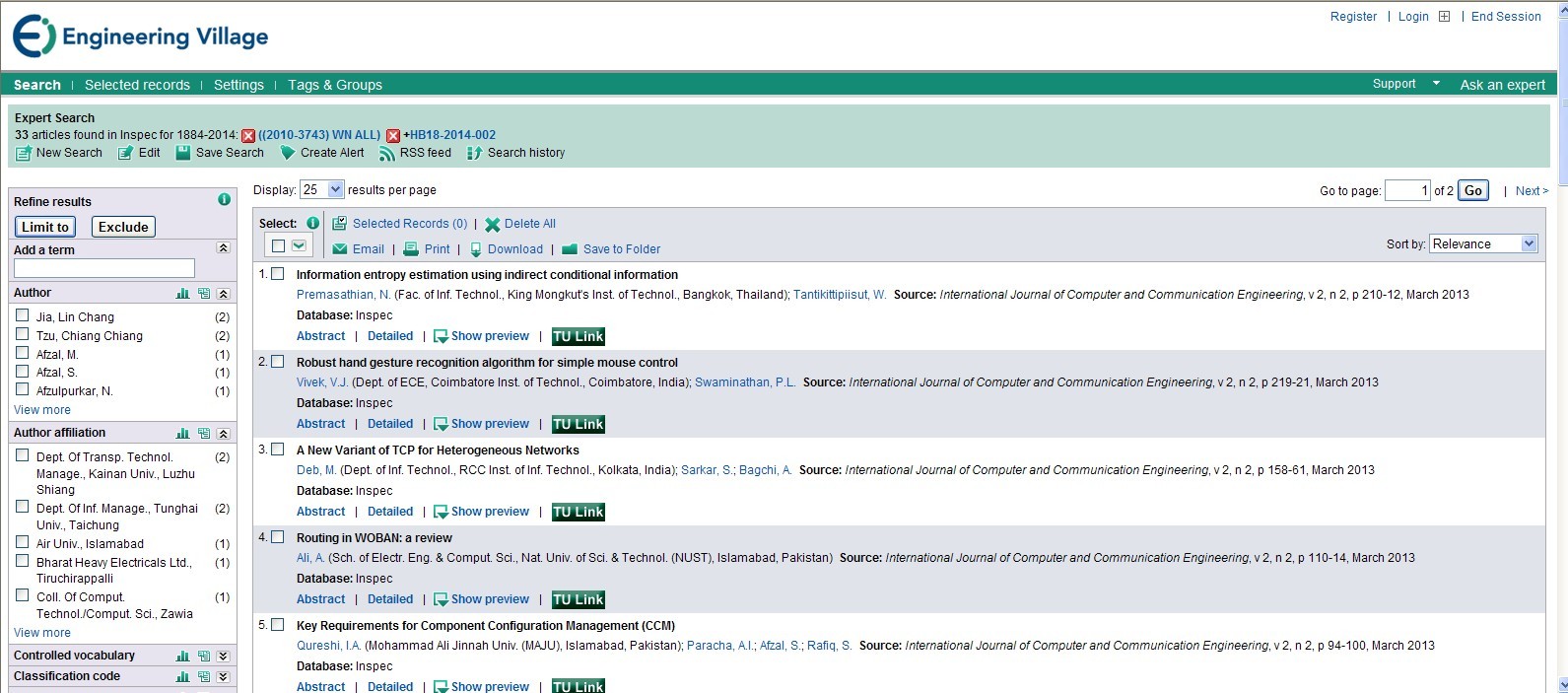Open the RSS feed icon
1568x693 pixels.
[387, 153]
